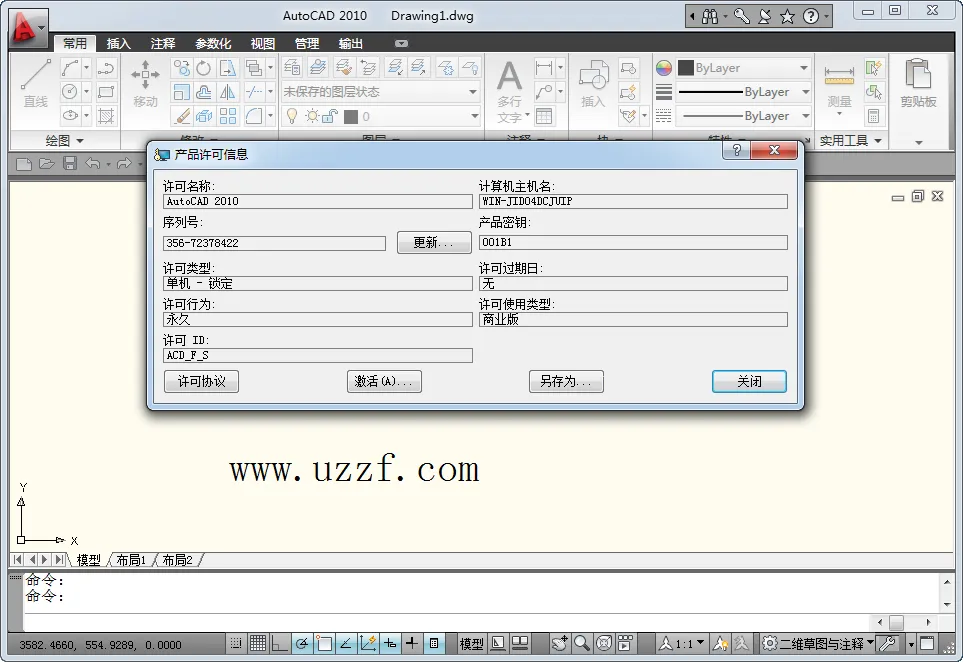
Task: Toggle grid display in the status bar
Action: [x=258, y=644]
